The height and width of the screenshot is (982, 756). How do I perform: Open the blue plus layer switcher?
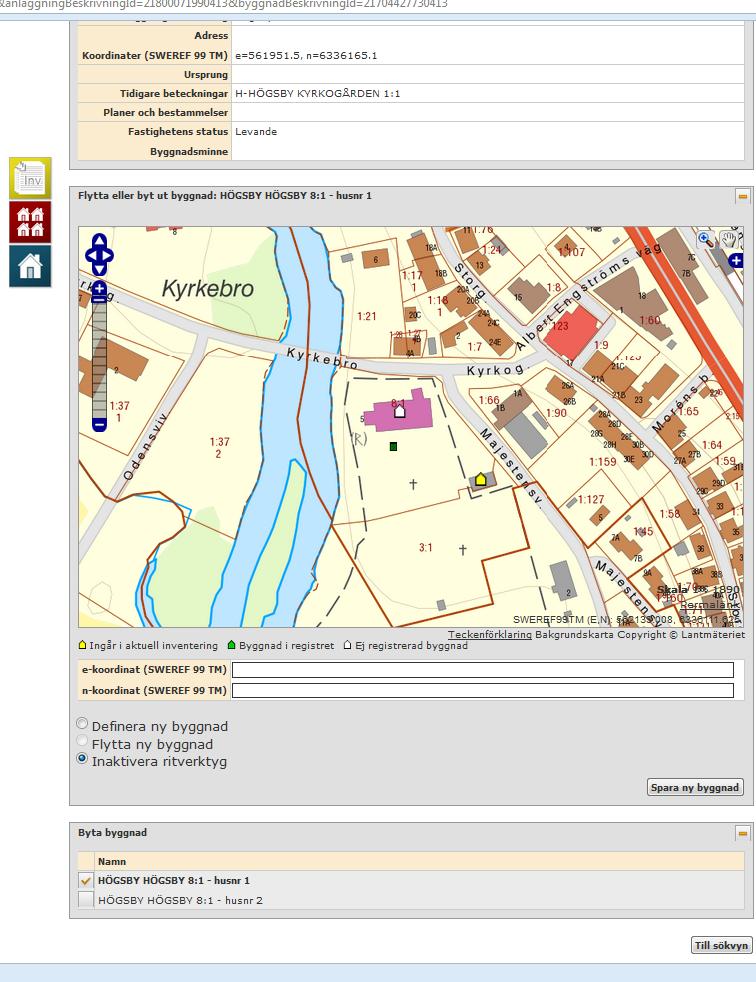tap(736, 261)
